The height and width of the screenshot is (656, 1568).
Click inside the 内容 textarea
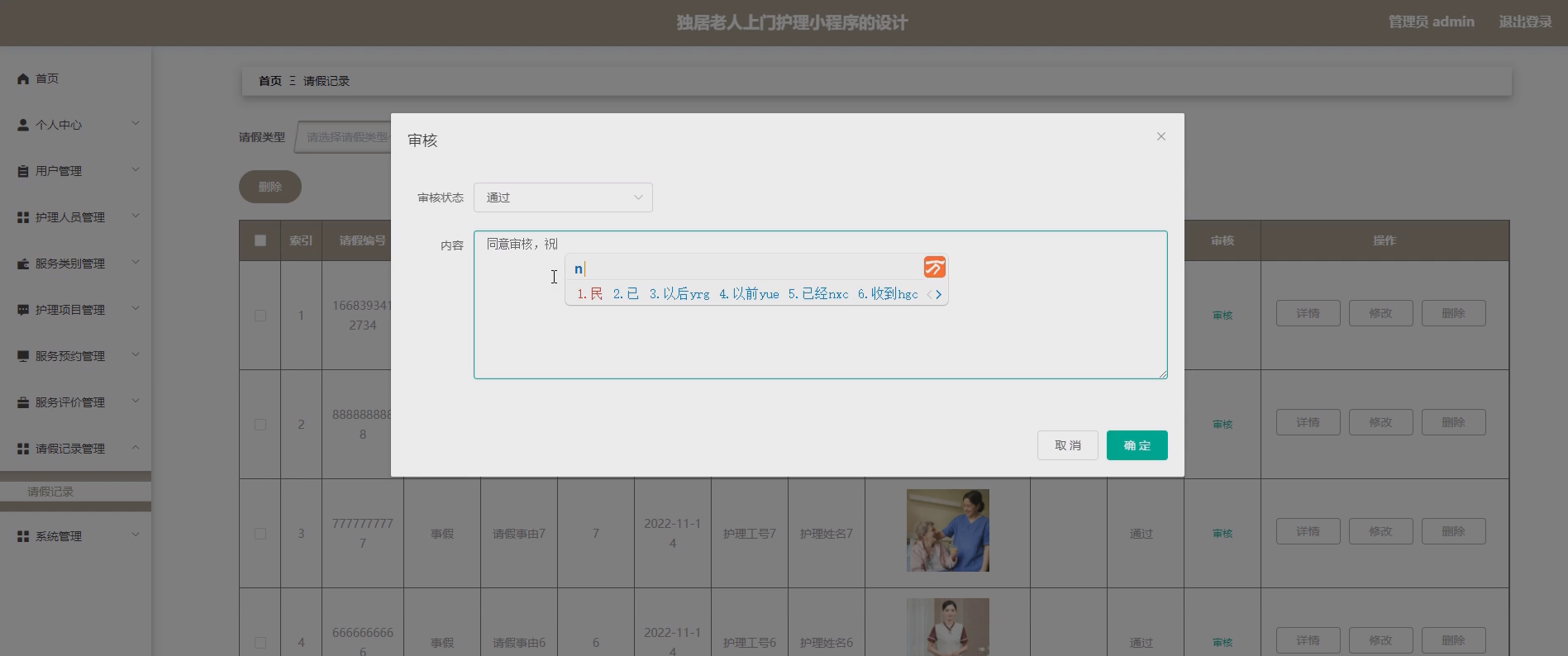point(820,305)
